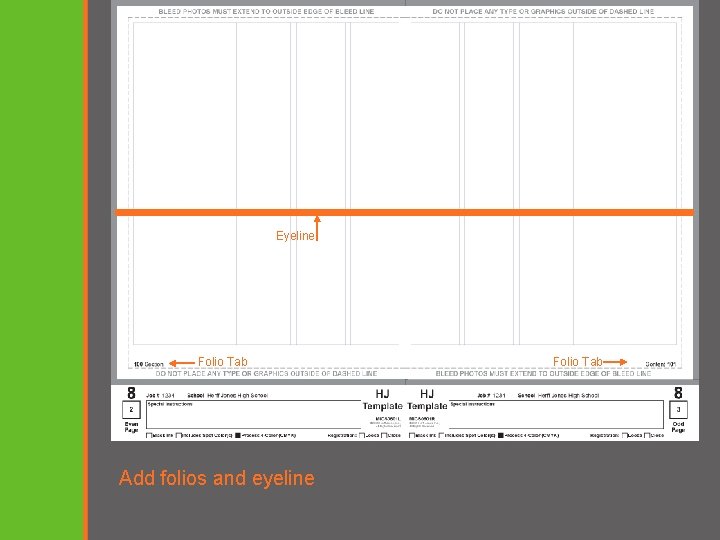Check Includes Spot Color(s) on even page form
This screenshot has width=720, height=540.
point(179,435)
